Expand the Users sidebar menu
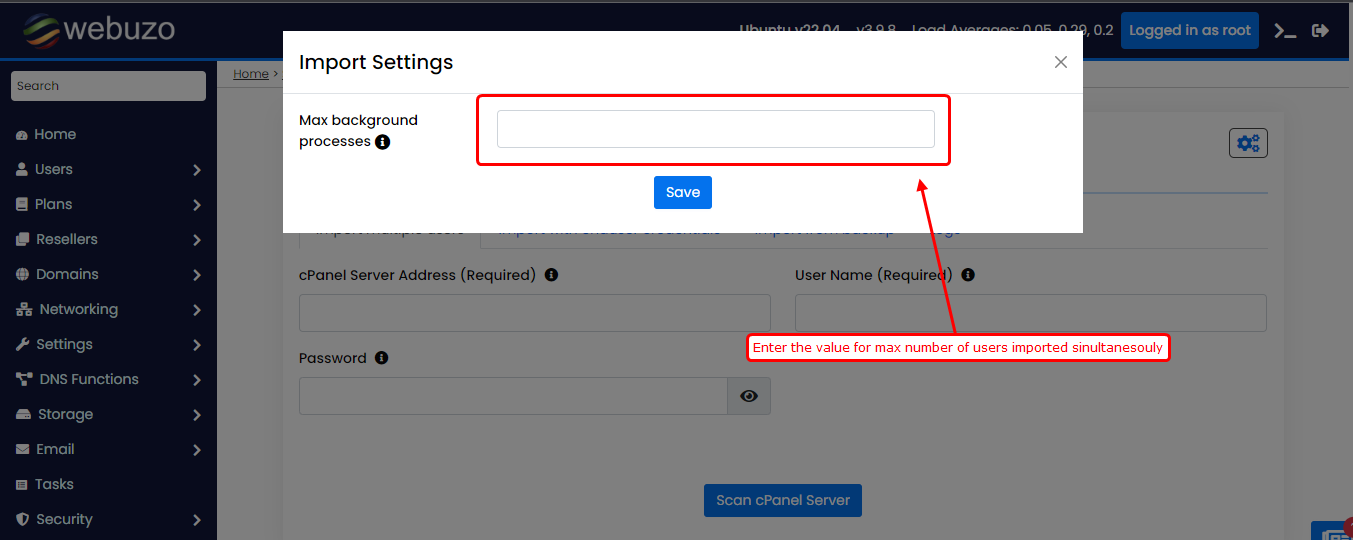 click(x=109, y=169)
